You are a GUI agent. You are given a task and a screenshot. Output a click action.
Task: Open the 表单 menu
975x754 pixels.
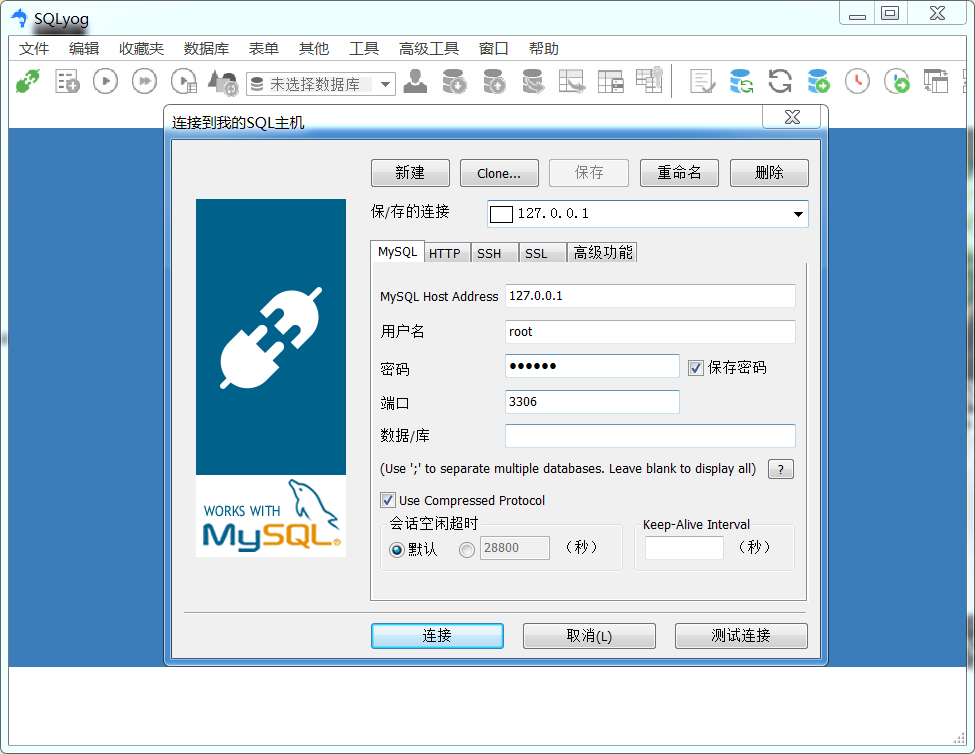(x=264, y=48)
